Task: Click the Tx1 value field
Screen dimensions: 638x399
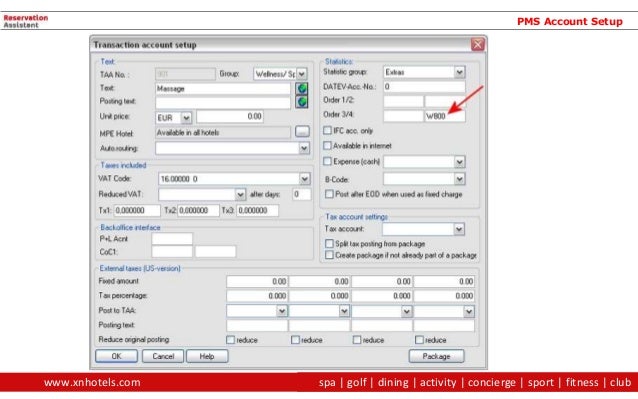Action: point(137,211)
